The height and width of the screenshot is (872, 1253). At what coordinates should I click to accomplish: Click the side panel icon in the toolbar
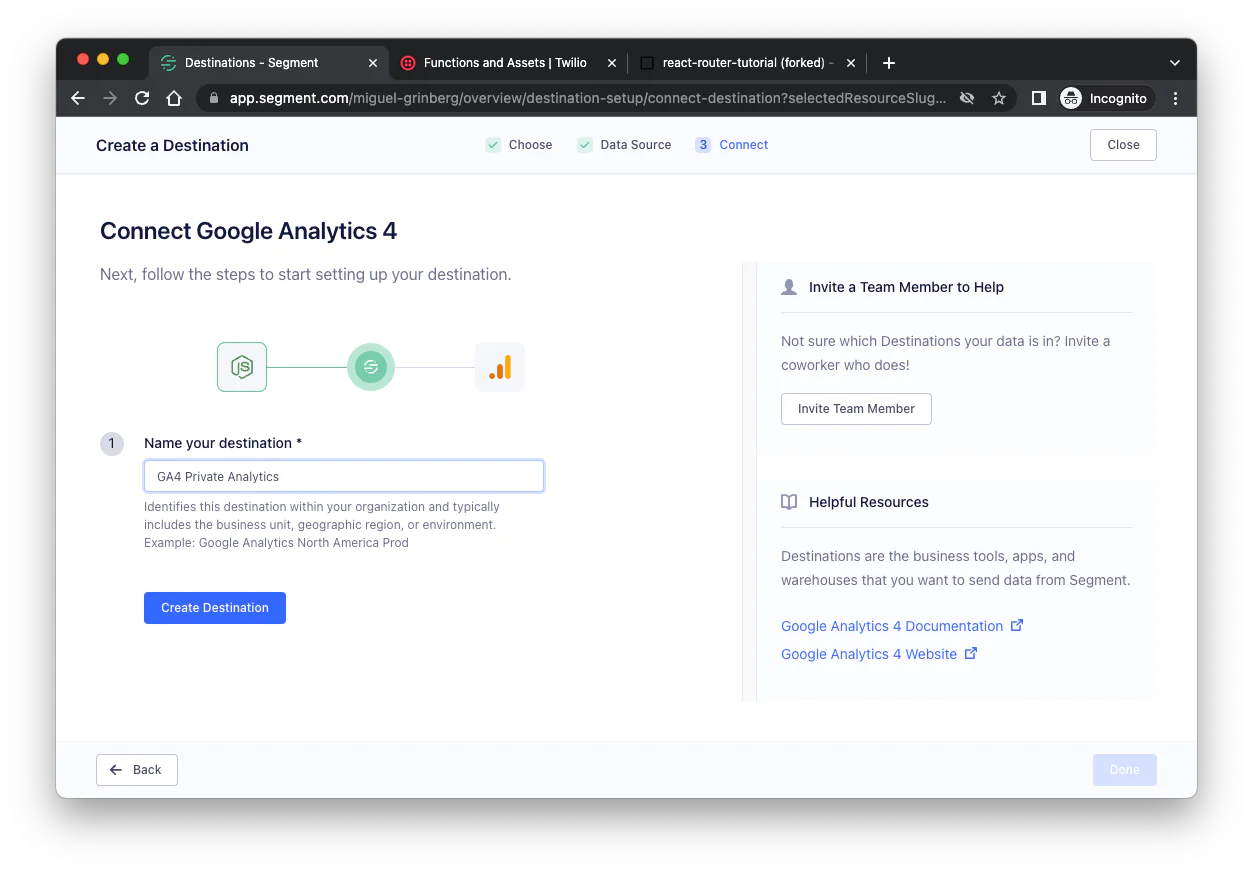tap(1038, 98)
